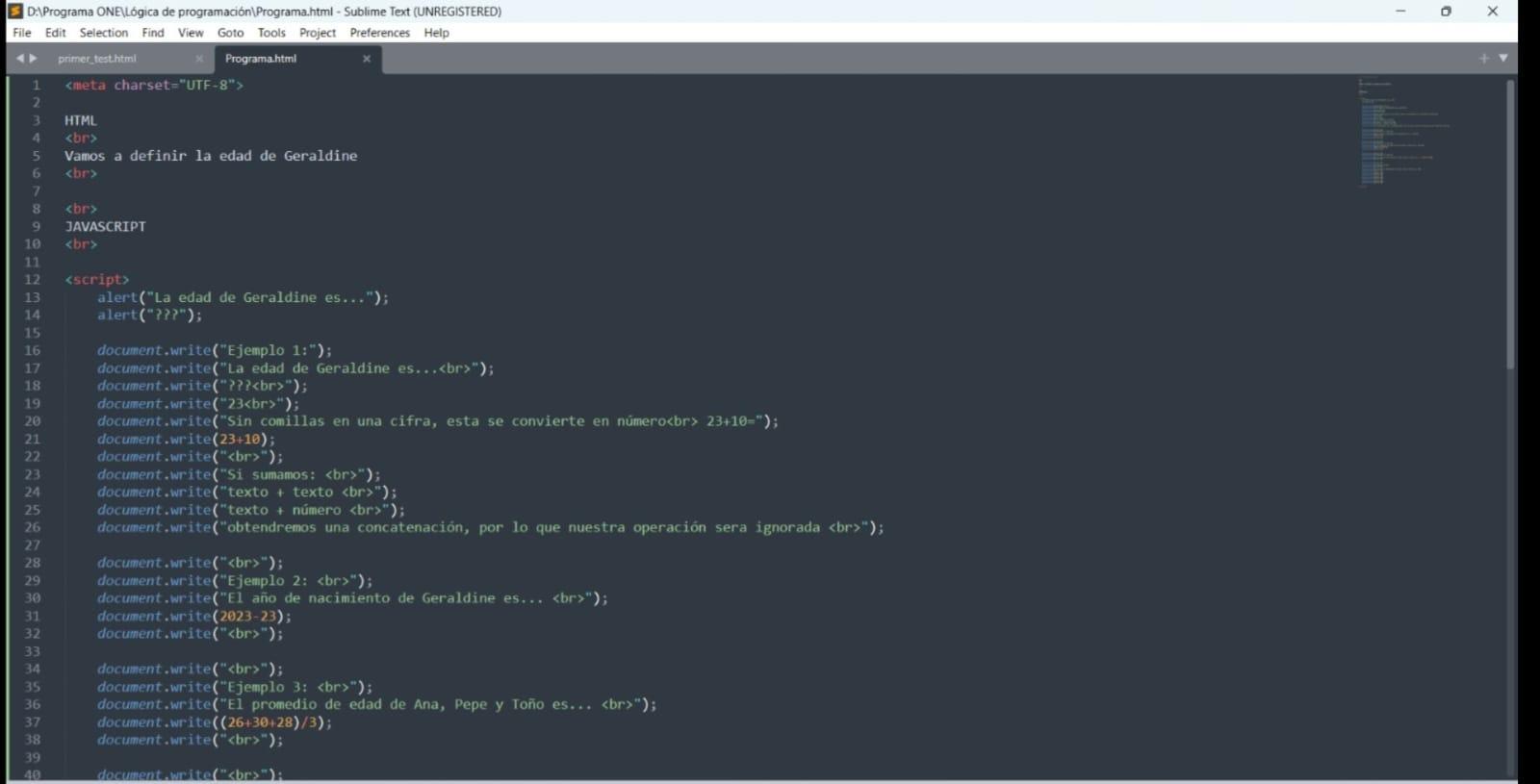Viewport: 1540px width, 784px height.
Task: Select the Programa.html tab
Action: (261, 59)
